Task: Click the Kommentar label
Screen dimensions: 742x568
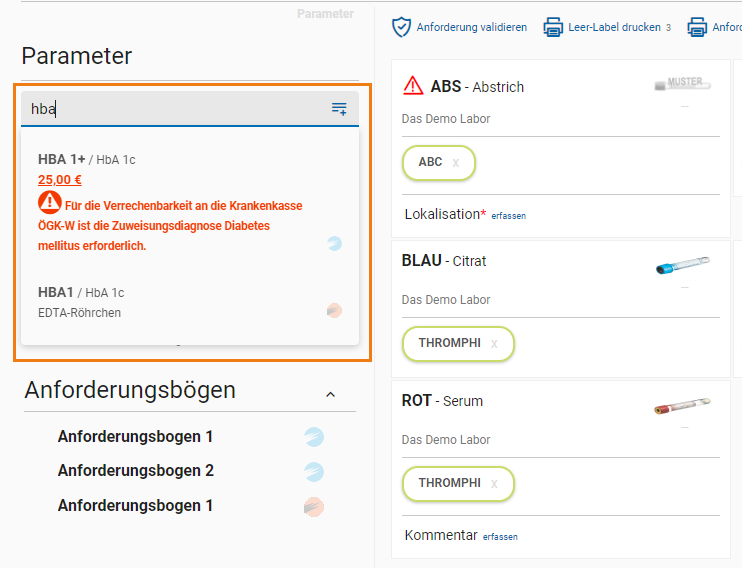Action: pos(441,535)
